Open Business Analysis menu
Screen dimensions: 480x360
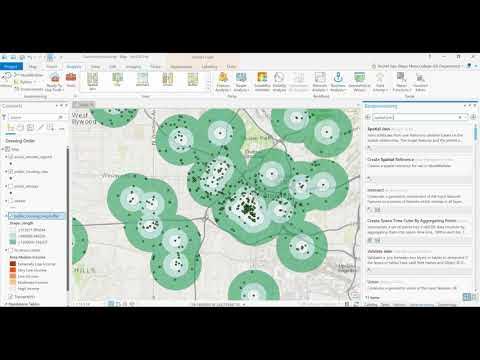pyautogui.click(x=338, y=82)
